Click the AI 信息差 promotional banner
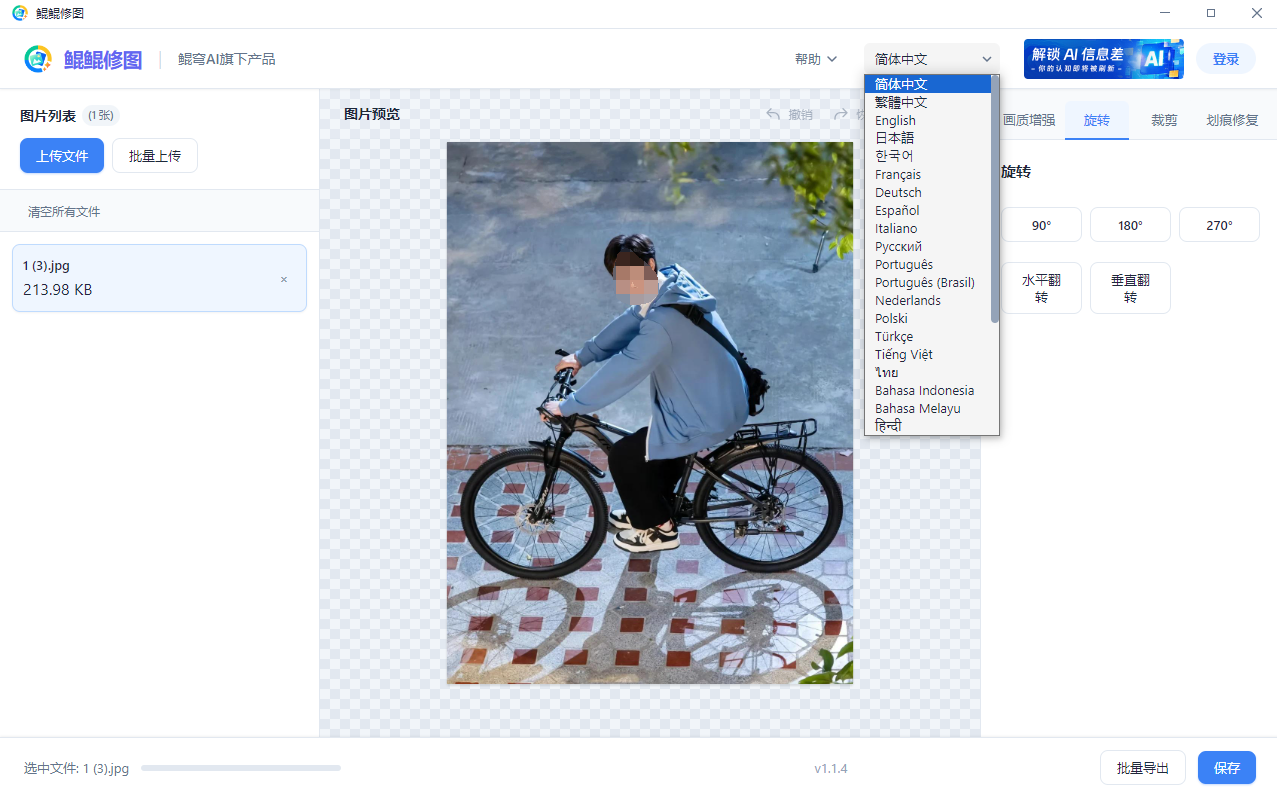 pos(1102,59)
